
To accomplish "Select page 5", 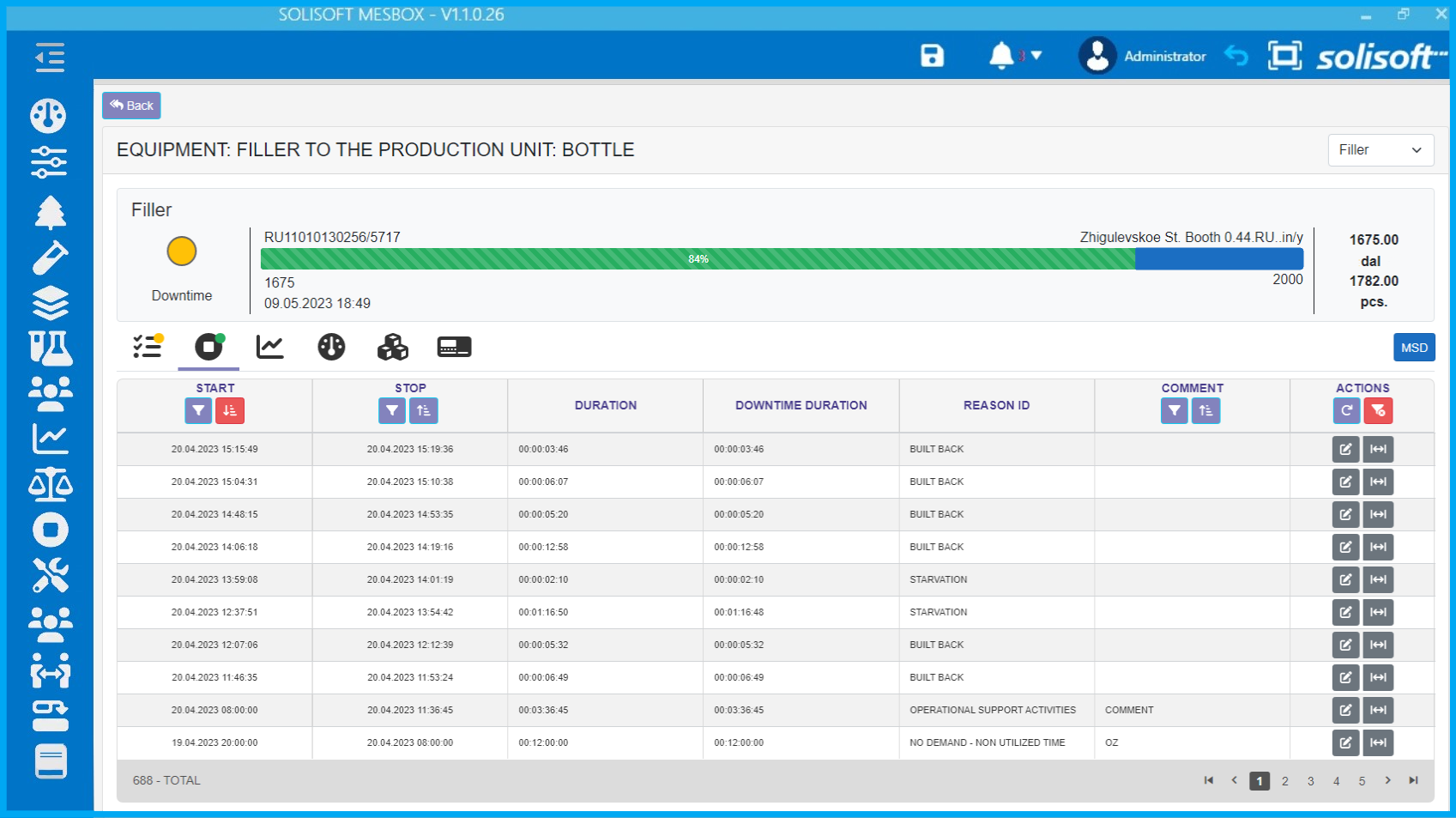I will (x=1362, y=781).
